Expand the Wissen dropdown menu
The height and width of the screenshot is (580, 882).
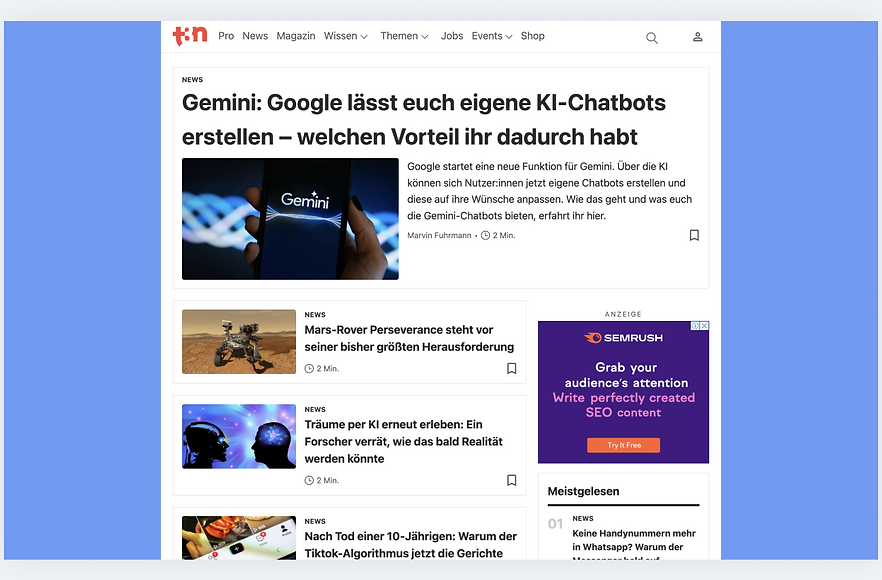click(x=345, y=36)
